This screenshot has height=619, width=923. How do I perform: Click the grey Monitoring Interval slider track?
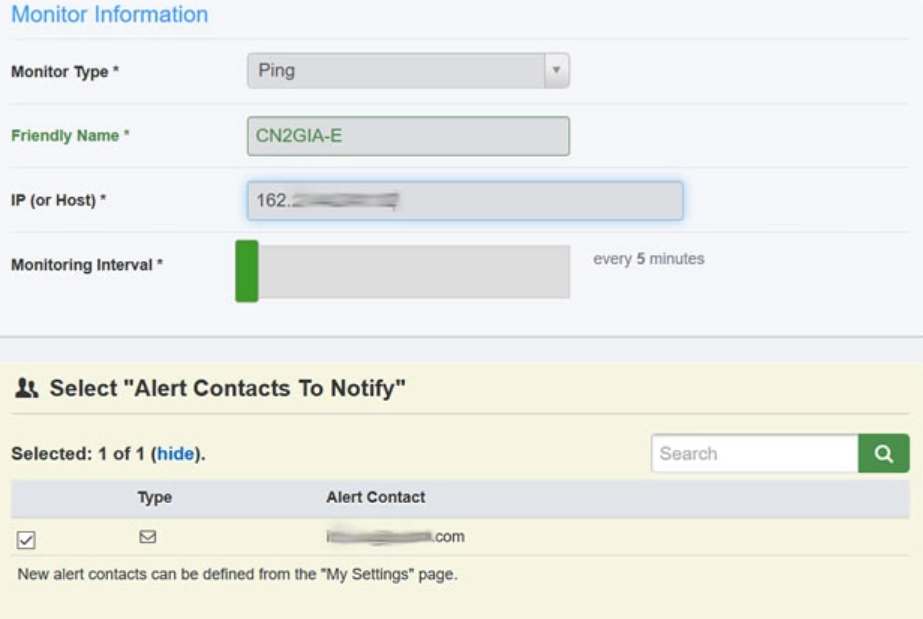(x=414, y=271)
